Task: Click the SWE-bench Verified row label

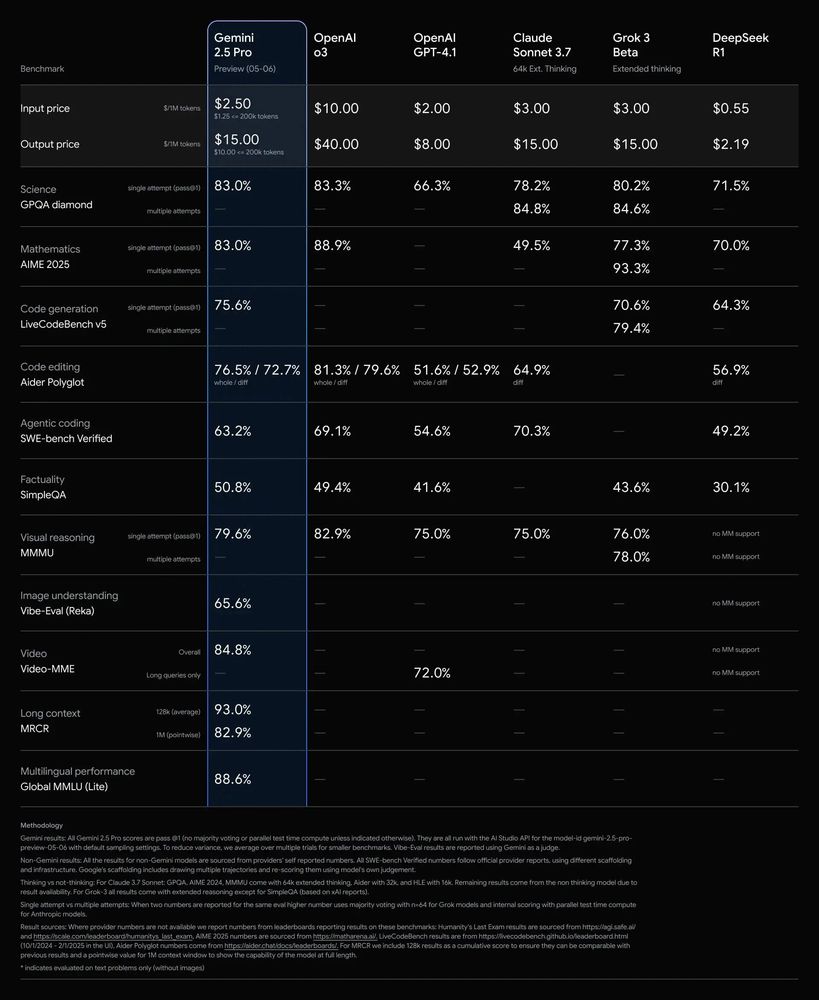Action: tap(66, 438)
